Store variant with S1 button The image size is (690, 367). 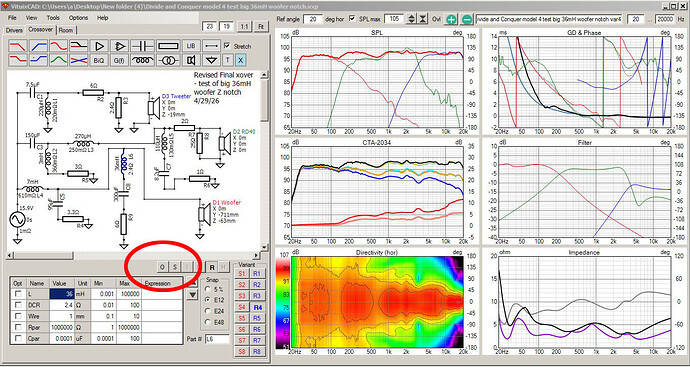coord(242,274)
